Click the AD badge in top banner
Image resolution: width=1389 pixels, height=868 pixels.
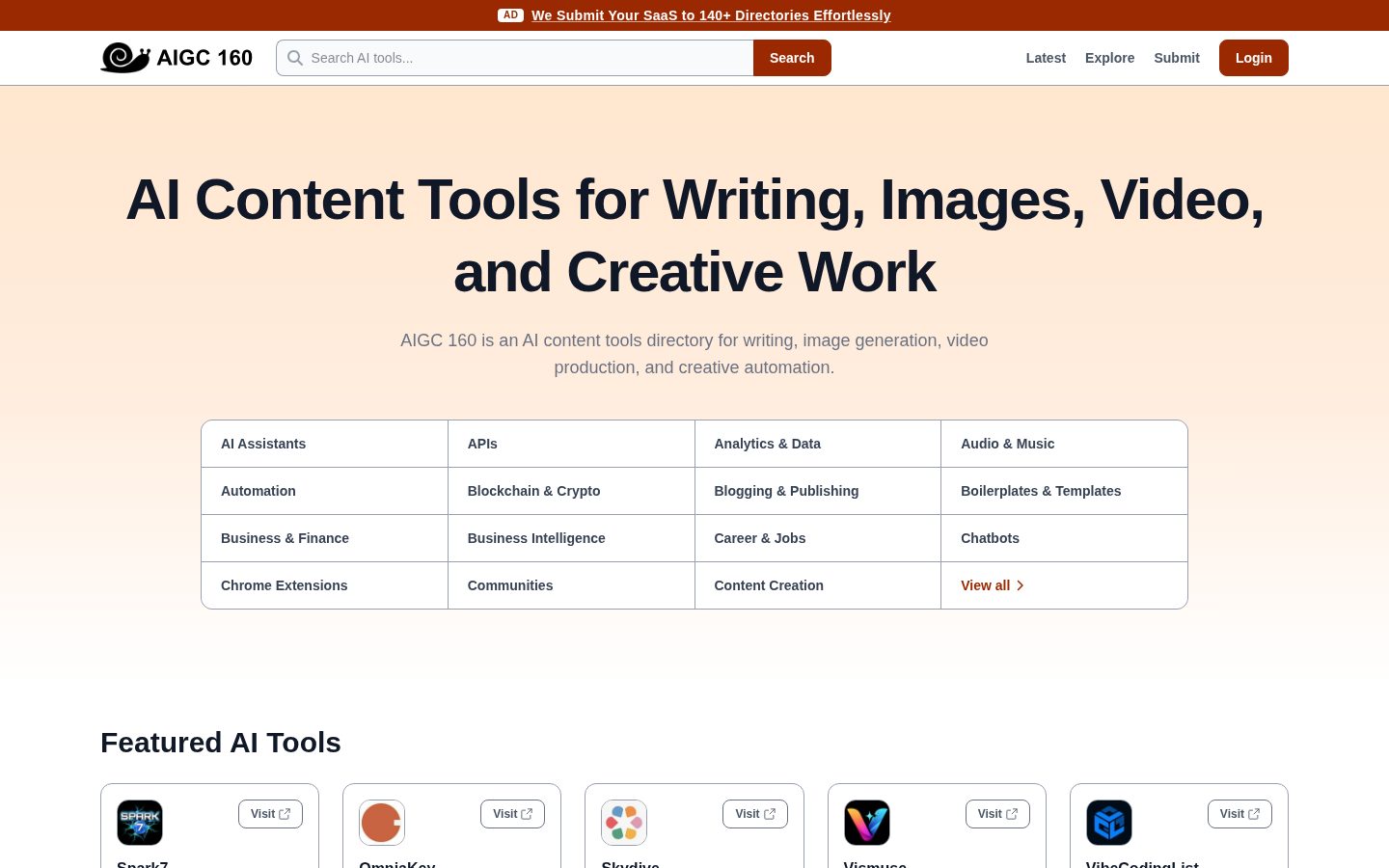(x=510, y=15)
